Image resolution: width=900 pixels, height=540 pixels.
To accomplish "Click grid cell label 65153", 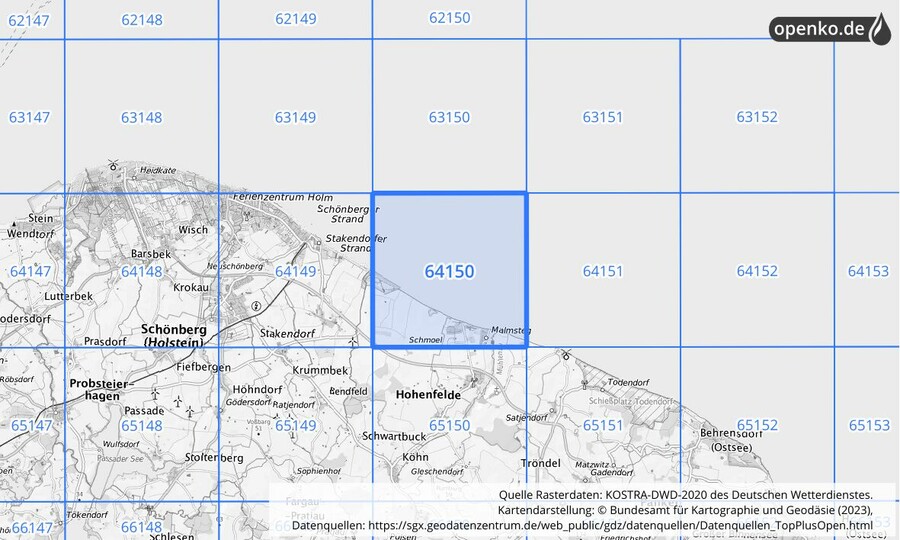I will [x=869, y=425].
